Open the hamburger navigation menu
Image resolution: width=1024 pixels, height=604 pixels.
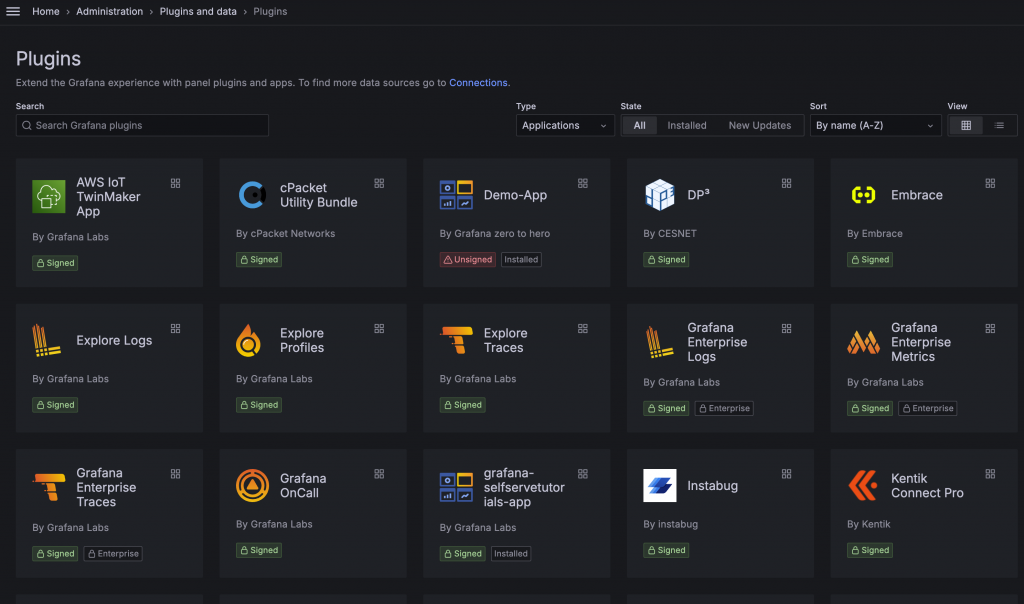coord(13,11)
